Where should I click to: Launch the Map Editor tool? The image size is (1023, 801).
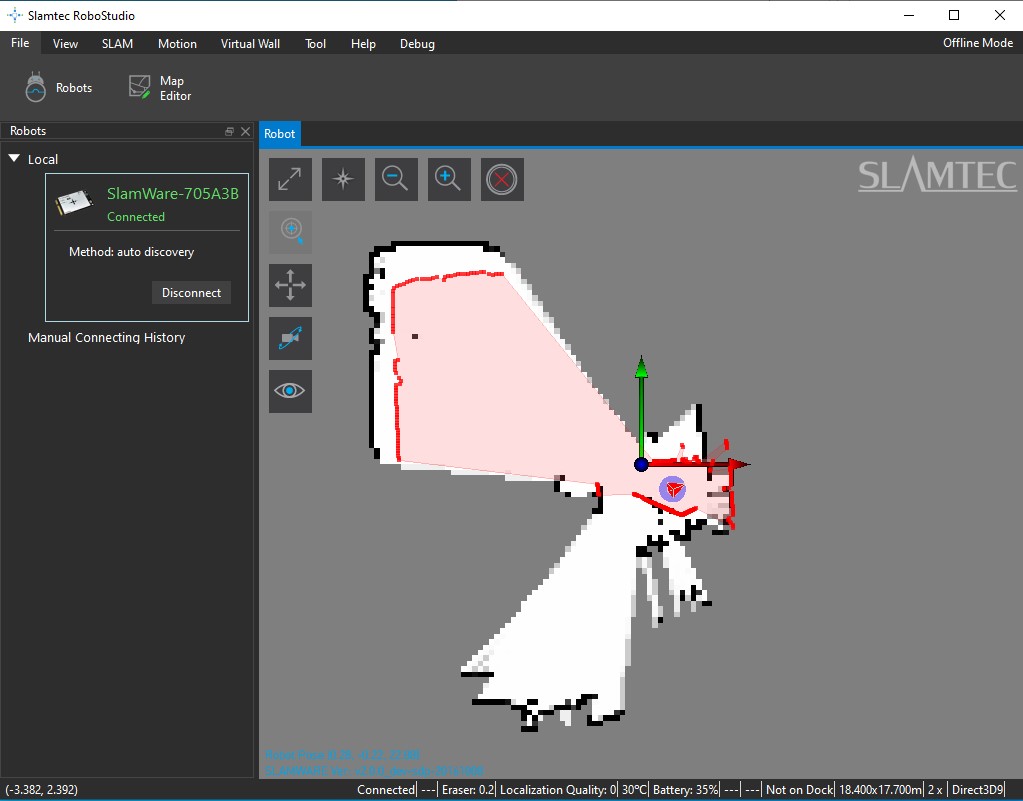[160, 87]
